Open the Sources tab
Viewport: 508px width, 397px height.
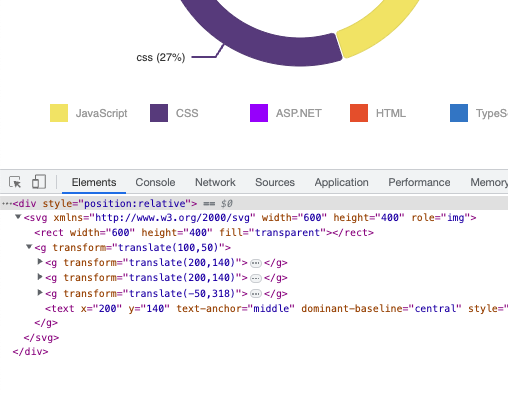[275, 182]
